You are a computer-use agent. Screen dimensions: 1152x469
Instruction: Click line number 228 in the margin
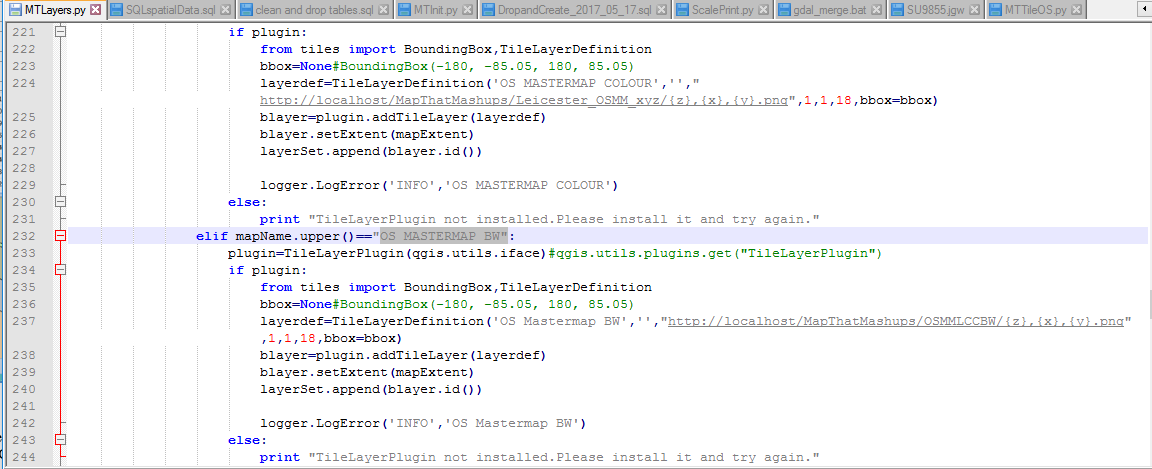click(25, 168)
